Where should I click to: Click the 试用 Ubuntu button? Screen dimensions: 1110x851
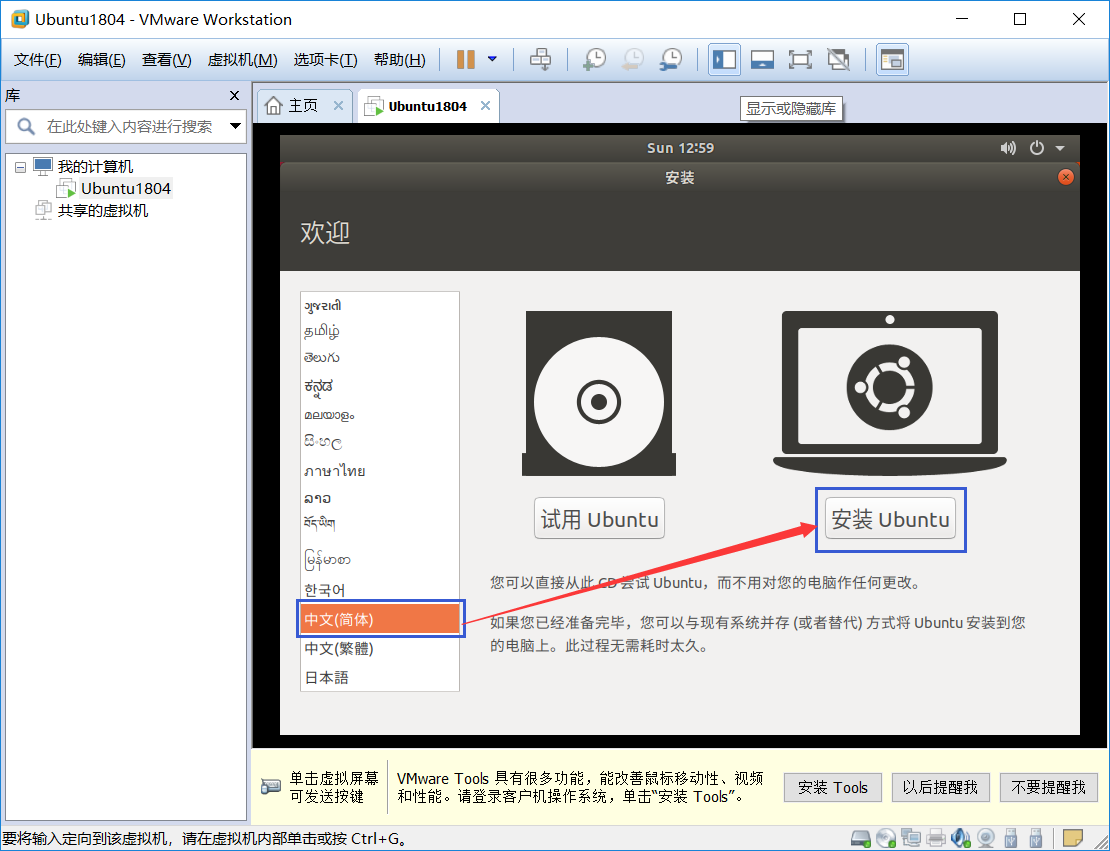599,519
